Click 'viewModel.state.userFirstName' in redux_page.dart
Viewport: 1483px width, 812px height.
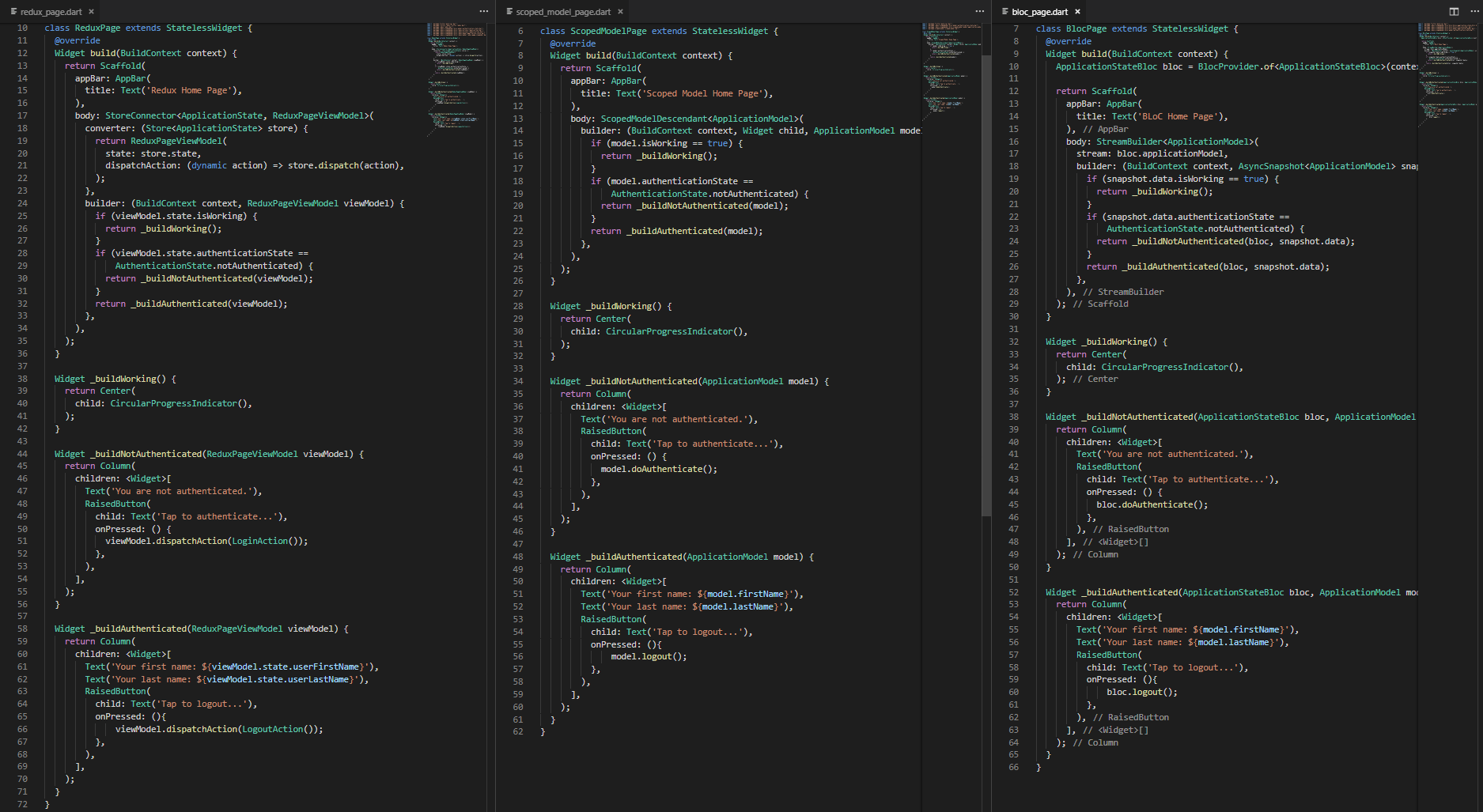click(x=286, y=667)
